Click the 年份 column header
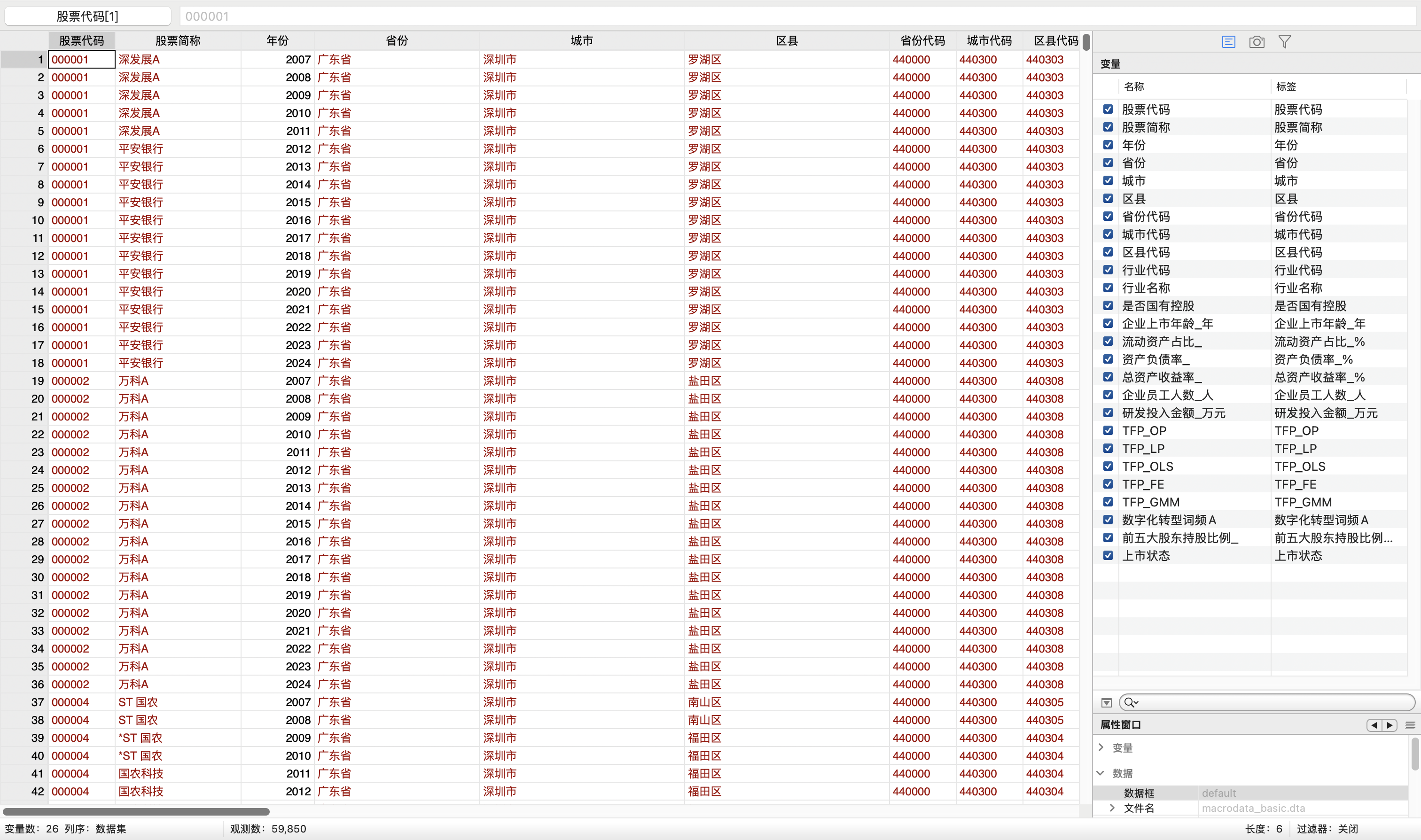Viewport: 1421px width, 840px height. pos(277,41)
